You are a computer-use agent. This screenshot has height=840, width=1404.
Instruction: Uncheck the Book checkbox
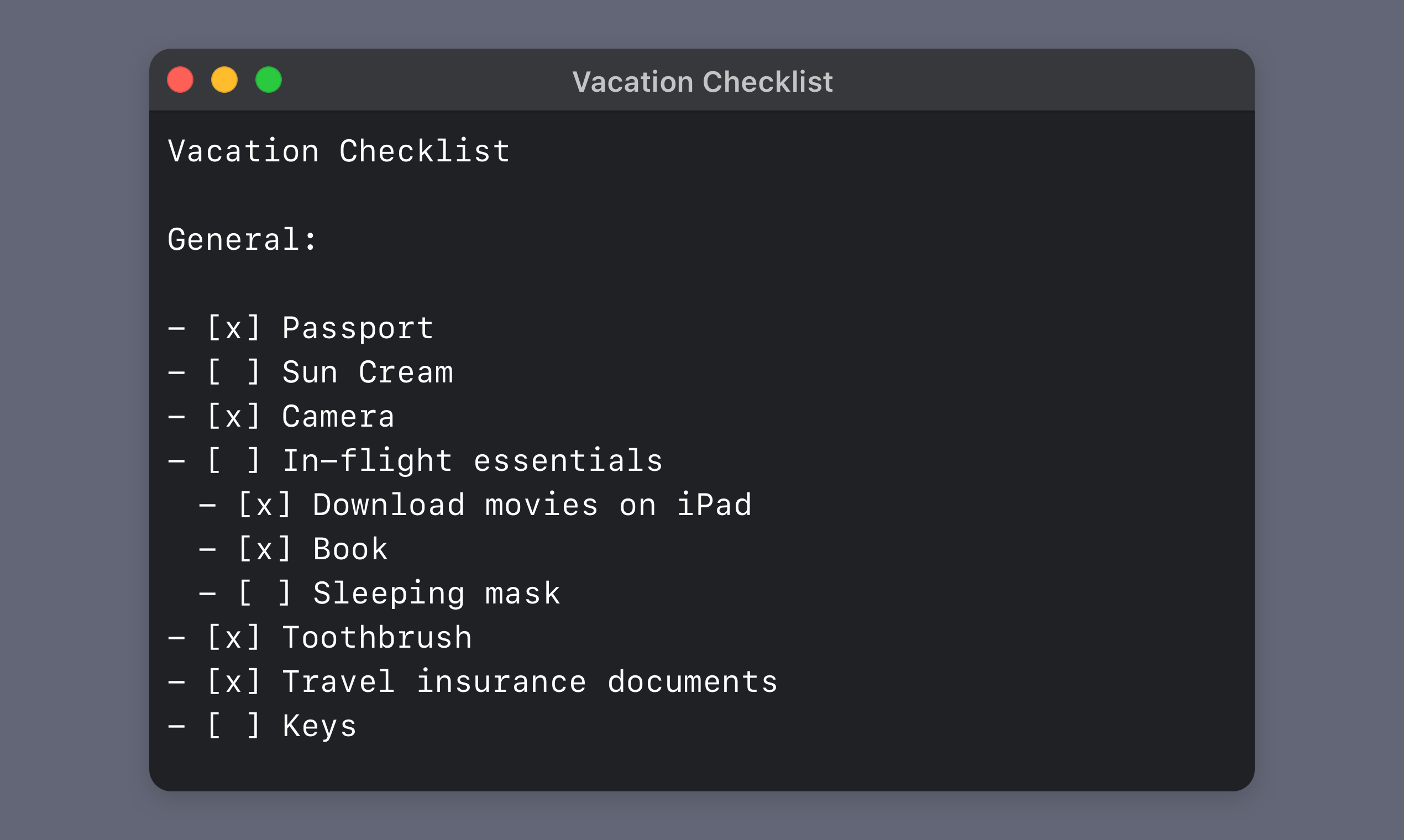pyautogui.click(x=264, y=549)
